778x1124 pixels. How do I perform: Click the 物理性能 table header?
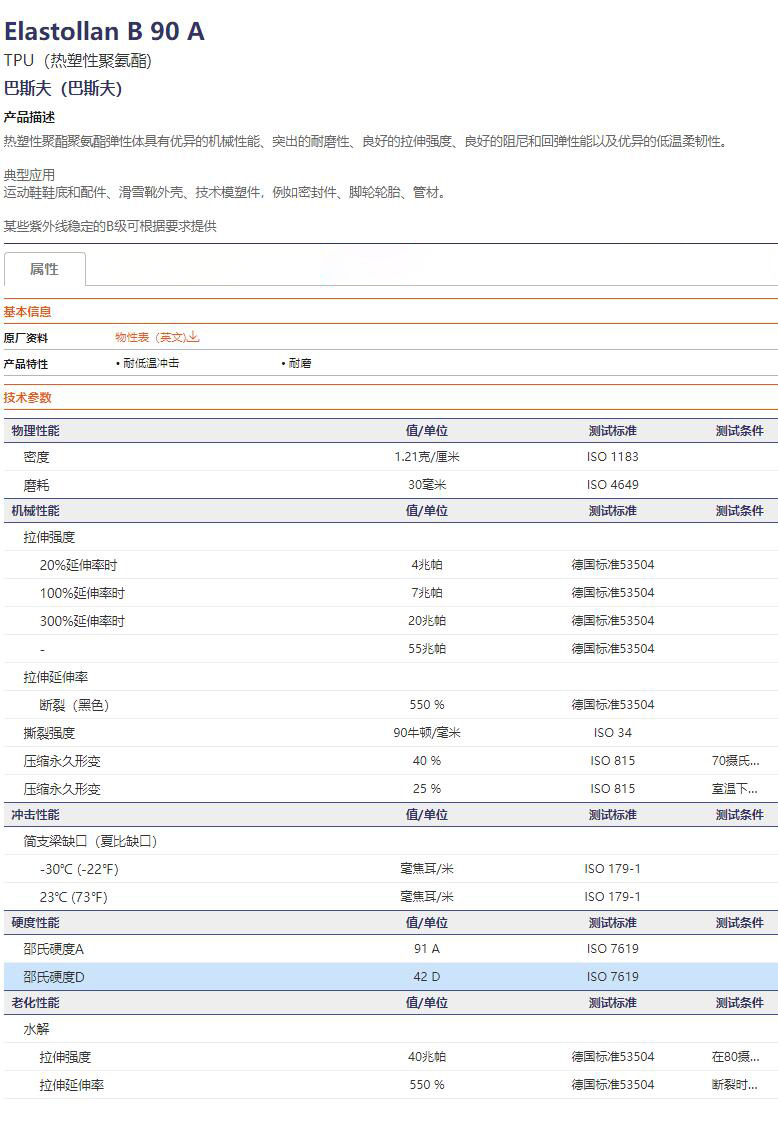pos(36,430)
